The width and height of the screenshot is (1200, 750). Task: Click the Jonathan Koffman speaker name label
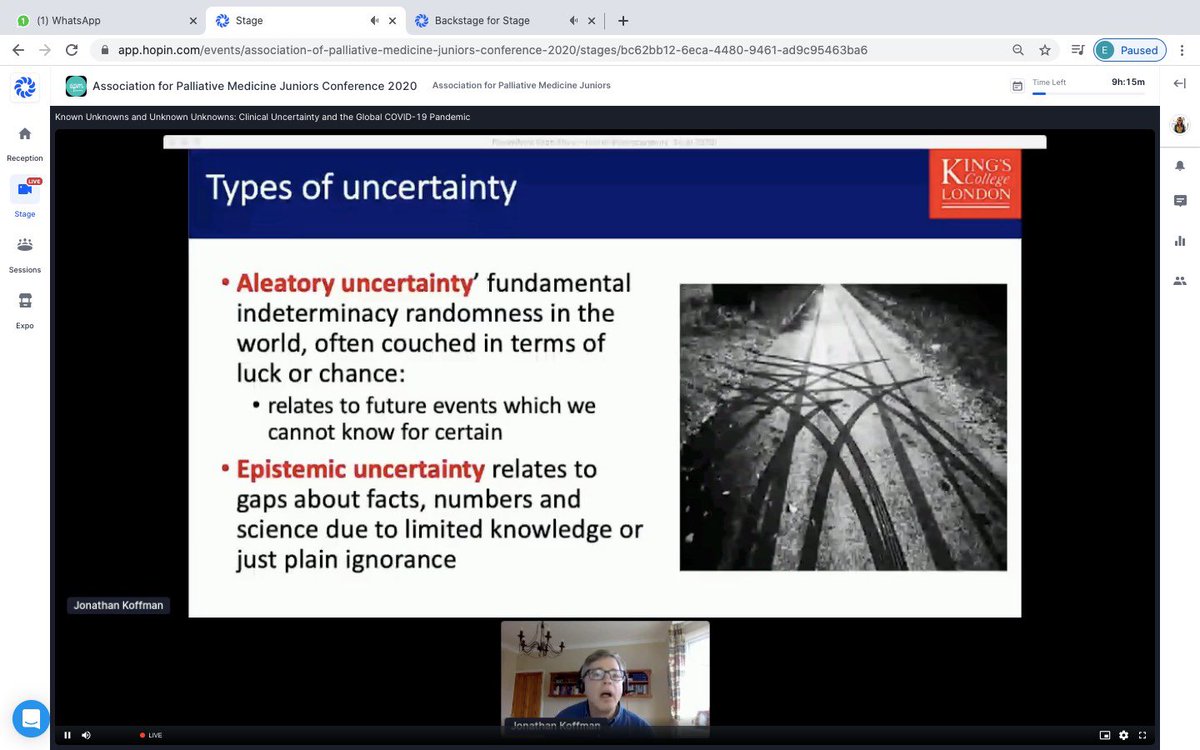(118, 605)
